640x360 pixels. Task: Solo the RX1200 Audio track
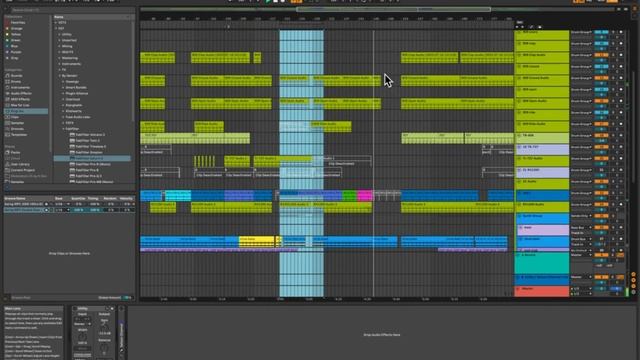(x=613, y=204)
